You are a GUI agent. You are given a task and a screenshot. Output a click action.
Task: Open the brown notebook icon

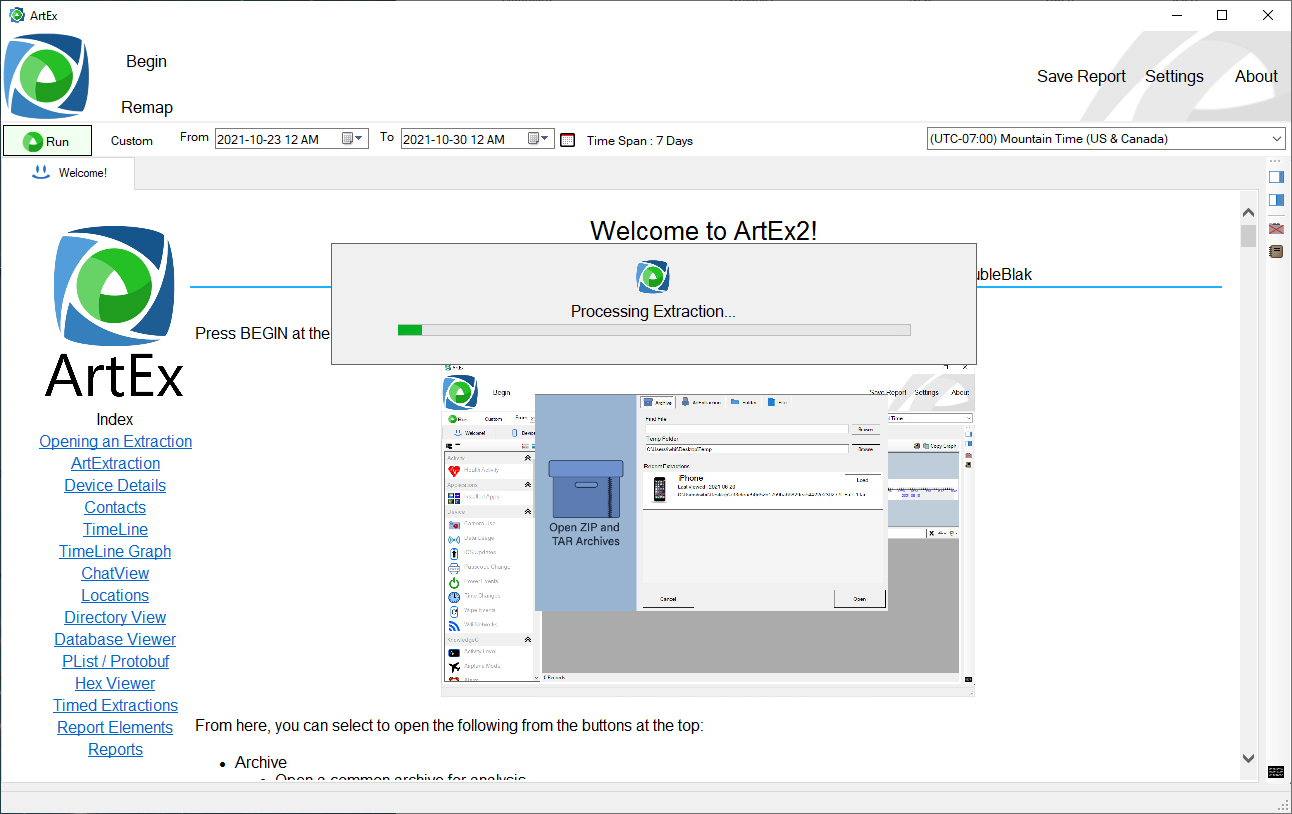click(1276, 252)
